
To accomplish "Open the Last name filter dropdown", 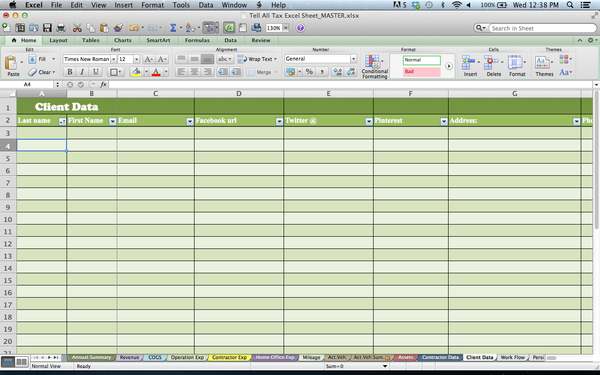I will point(62,121).
